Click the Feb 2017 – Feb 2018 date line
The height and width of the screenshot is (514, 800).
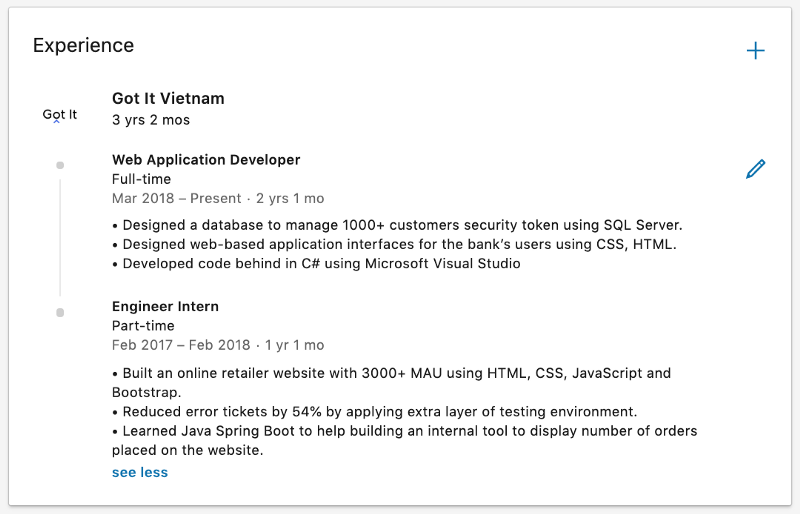(x=218, y=345)
